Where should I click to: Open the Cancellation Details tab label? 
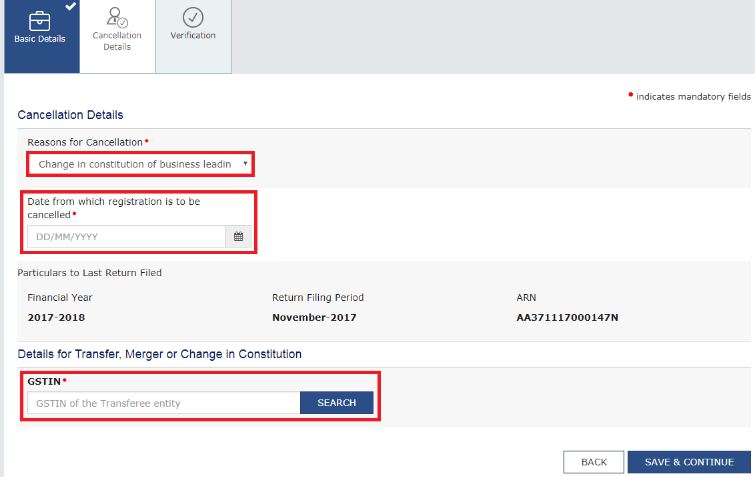pos(117,41)
